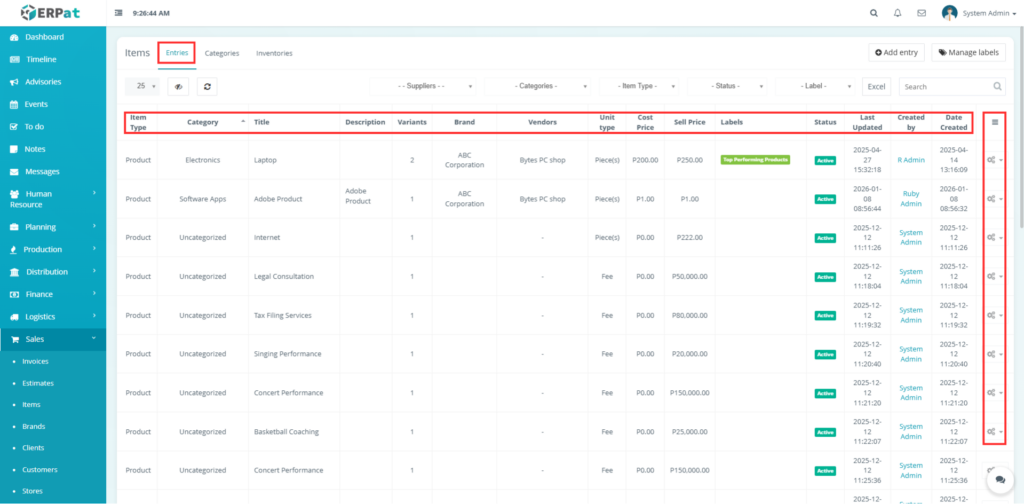1024x504 pixels.
Task: Click the column list icon in table header
Action: 994,122
